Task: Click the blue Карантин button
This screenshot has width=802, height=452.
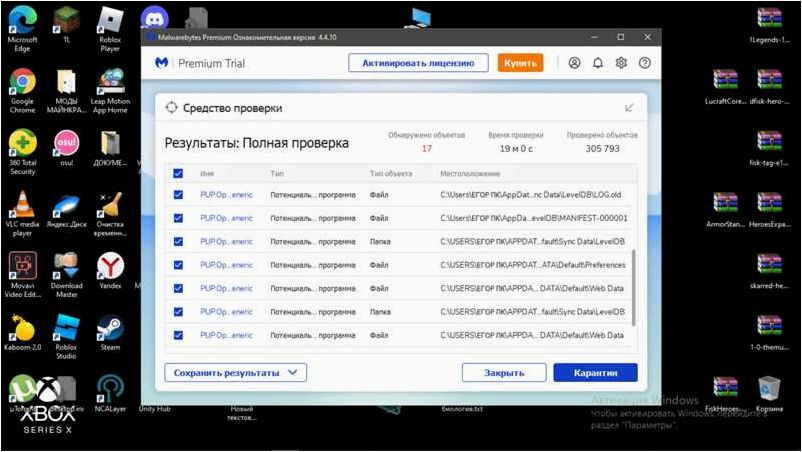Action: point(595,373)
